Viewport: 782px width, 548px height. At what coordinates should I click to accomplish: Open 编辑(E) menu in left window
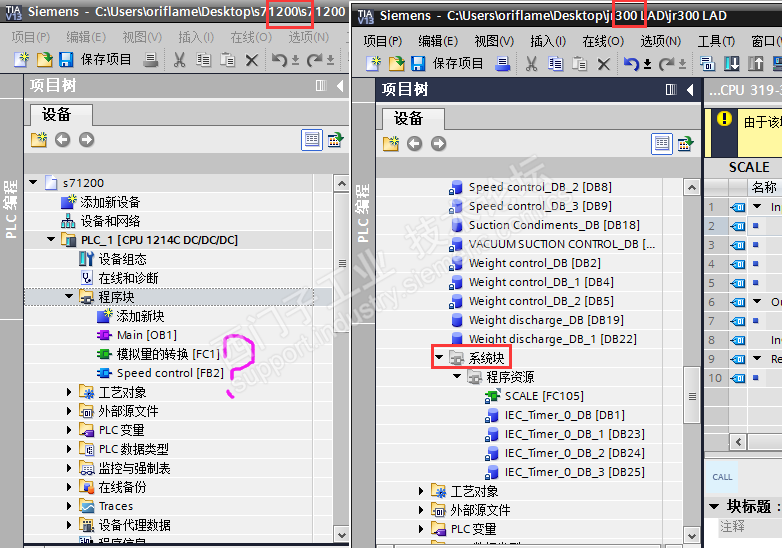click(86, 37)
